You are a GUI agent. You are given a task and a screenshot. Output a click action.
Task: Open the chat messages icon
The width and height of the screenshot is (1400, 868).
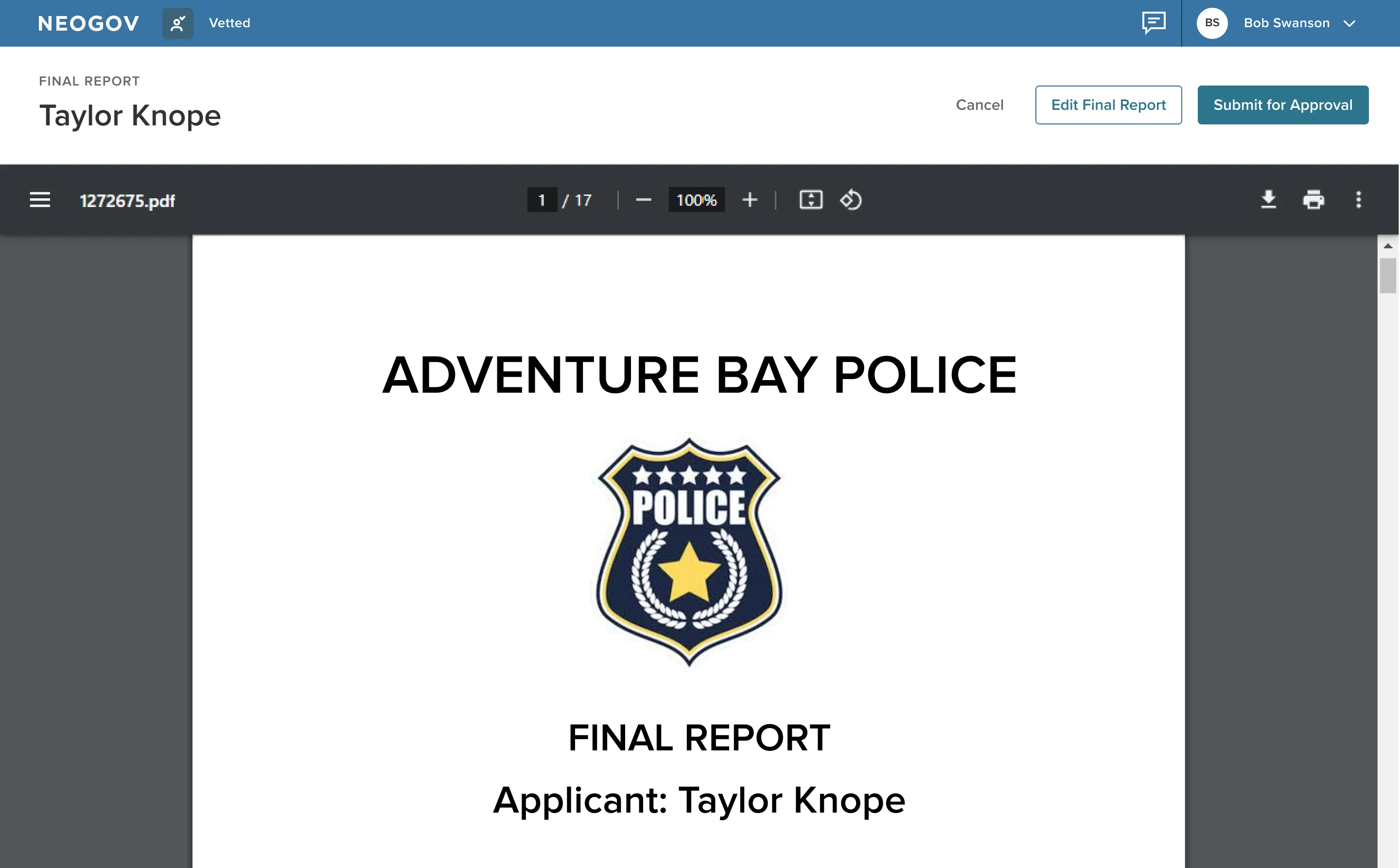click(x=1154, y=23)
